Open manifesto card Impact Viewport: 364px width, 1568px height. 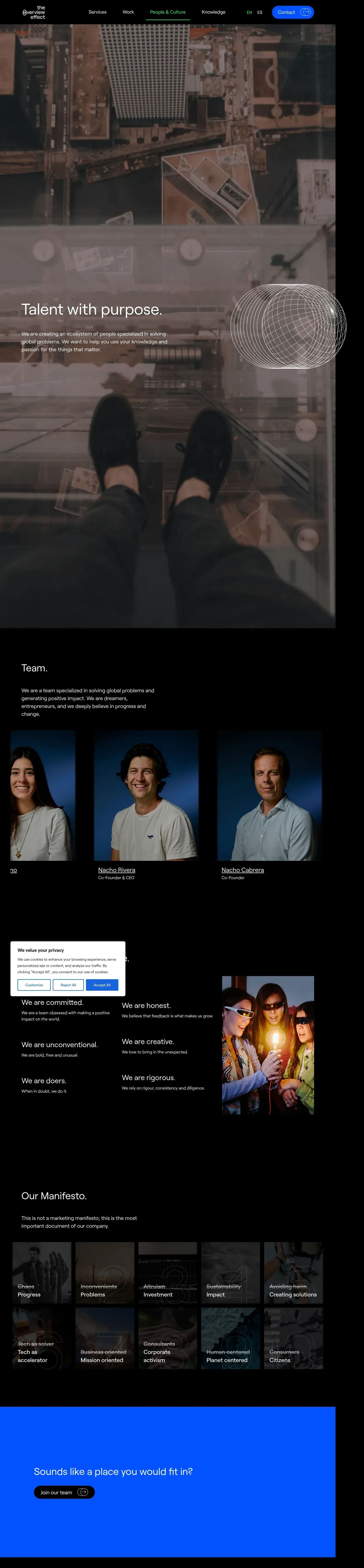[231, 1272]
